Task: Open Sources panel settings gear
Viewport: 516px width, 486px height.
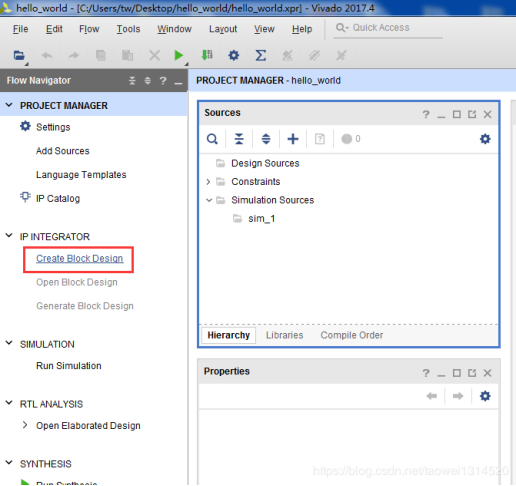Action: coord(485,139)
